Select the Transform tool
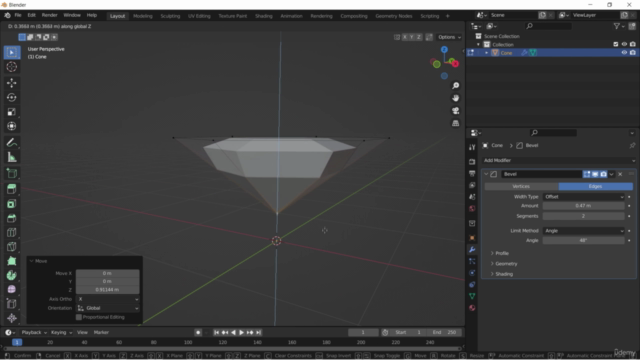 click(11, 126)
